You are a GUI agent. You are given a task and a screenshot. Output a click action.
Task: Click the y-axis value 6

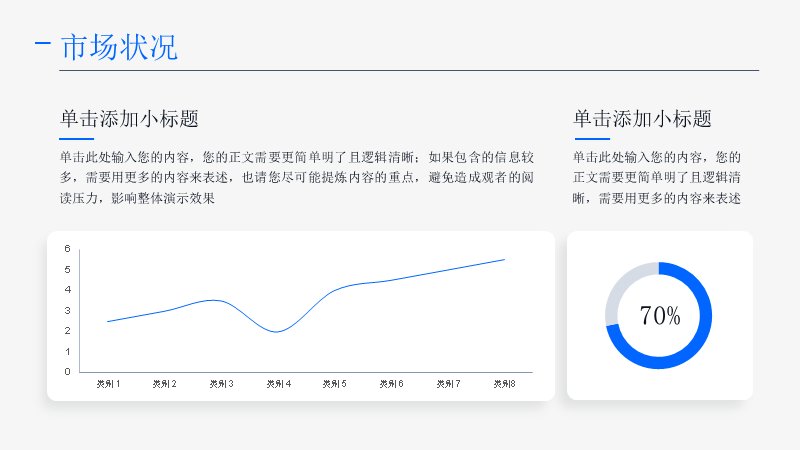click(67, 248)
